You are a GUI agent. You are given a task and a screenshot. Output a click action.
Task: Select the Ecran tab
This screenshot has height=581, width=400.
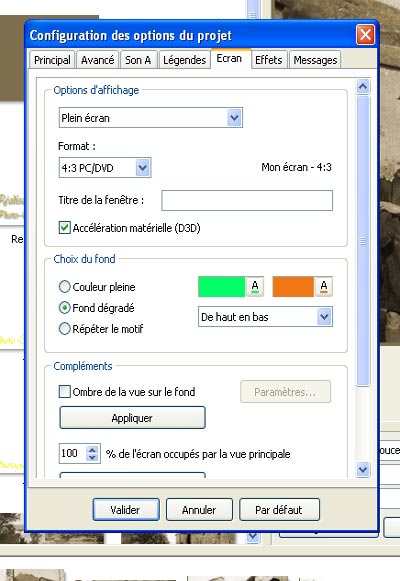coord(230,59)
